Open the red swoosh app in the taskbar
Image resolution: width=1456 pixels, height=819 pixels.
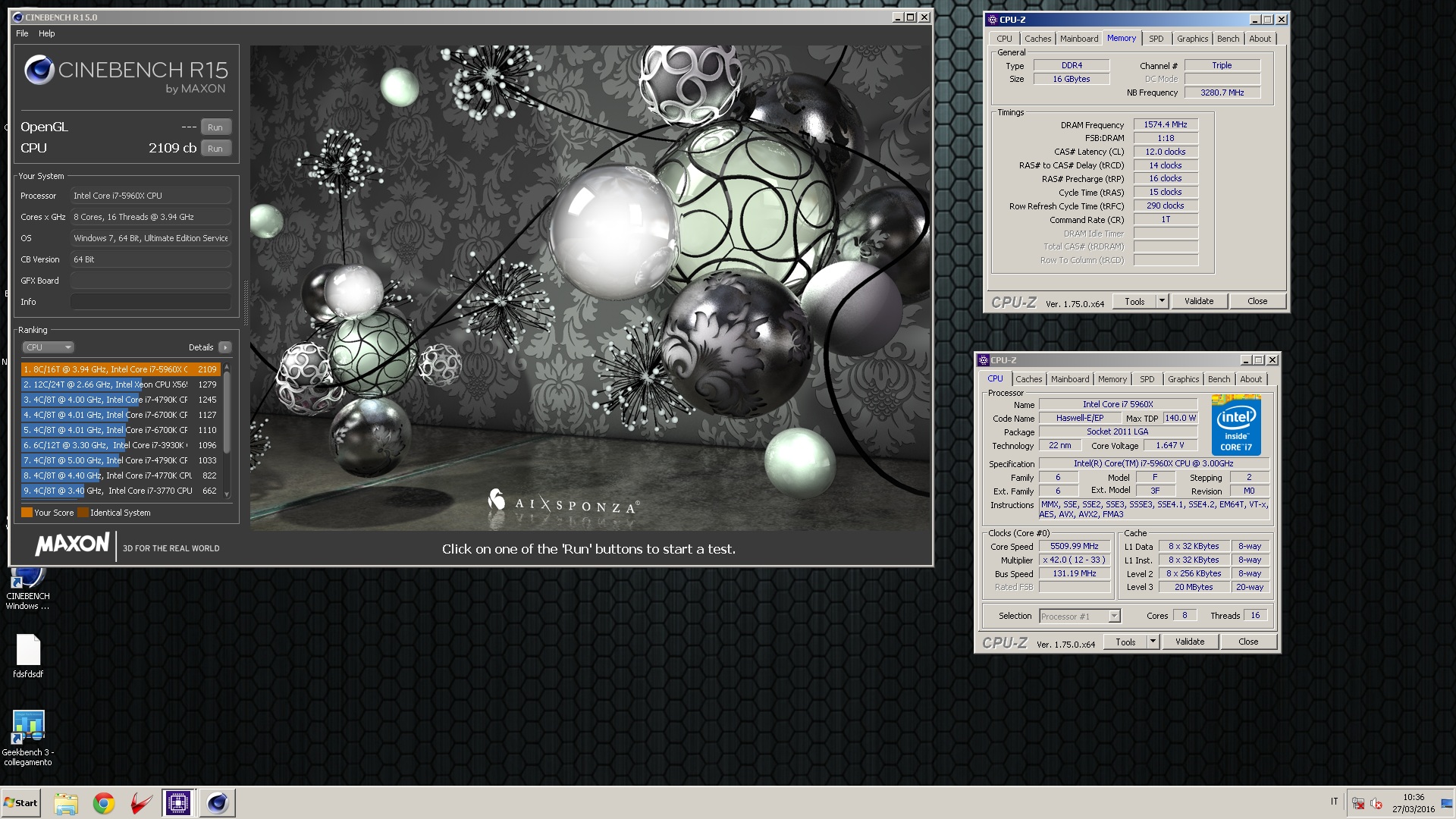tap(141, 803)
